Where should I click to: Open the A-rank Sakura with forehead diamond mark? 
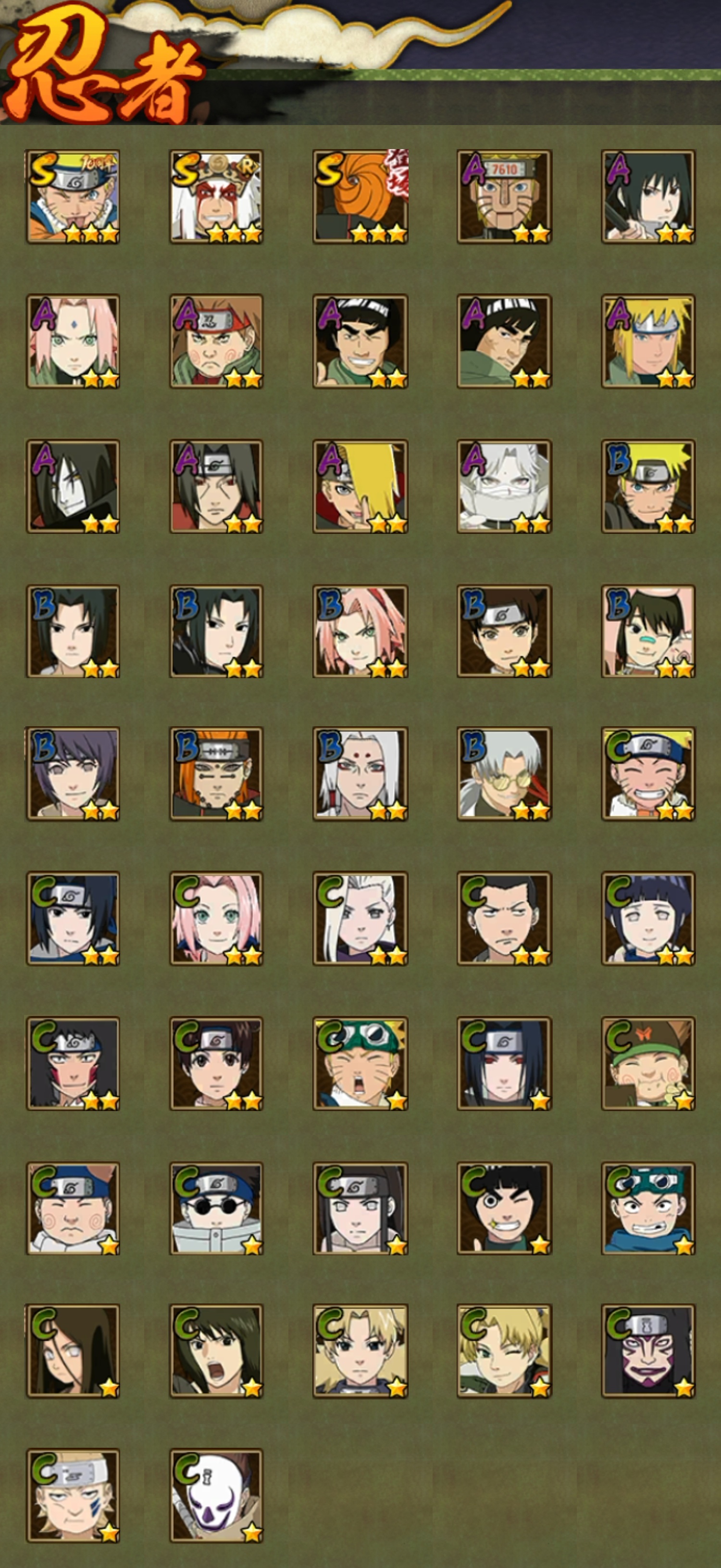(x=73, y=341)
